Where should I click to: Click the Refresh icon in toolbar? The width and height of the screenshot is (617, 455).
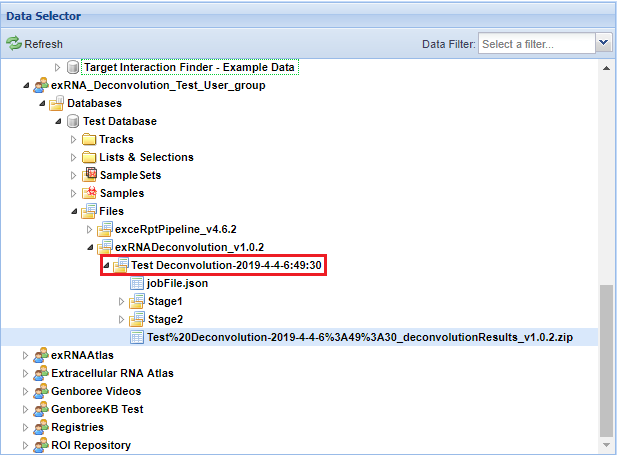14,44
